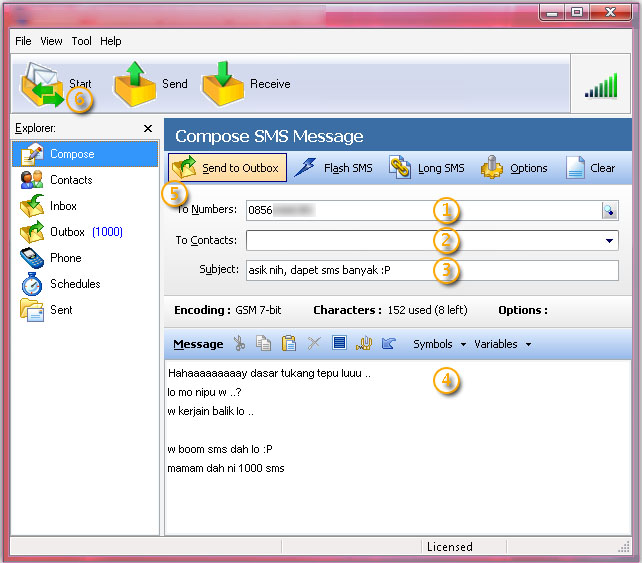Click the yellow icon left of the arrow icon
Image resolution: width=642 pixels, height=563 pixels.
(x=364, y=343)
